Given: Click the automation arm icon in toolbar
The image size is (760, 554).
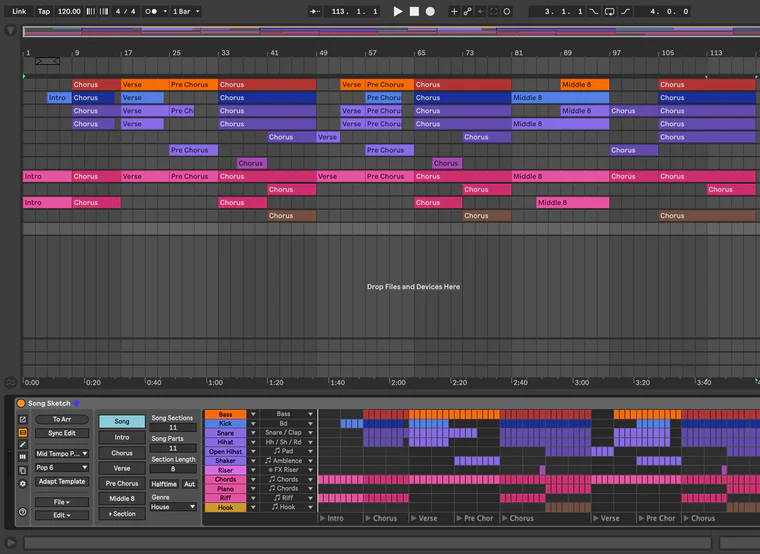Looking at the screenshot, I should click(468, 11).
